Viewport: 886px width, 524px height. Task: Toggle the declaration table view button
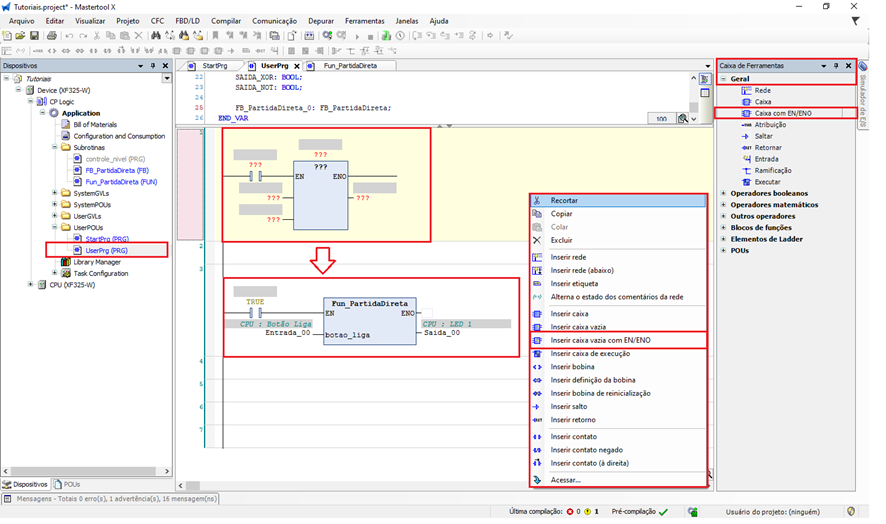[704, 93]
